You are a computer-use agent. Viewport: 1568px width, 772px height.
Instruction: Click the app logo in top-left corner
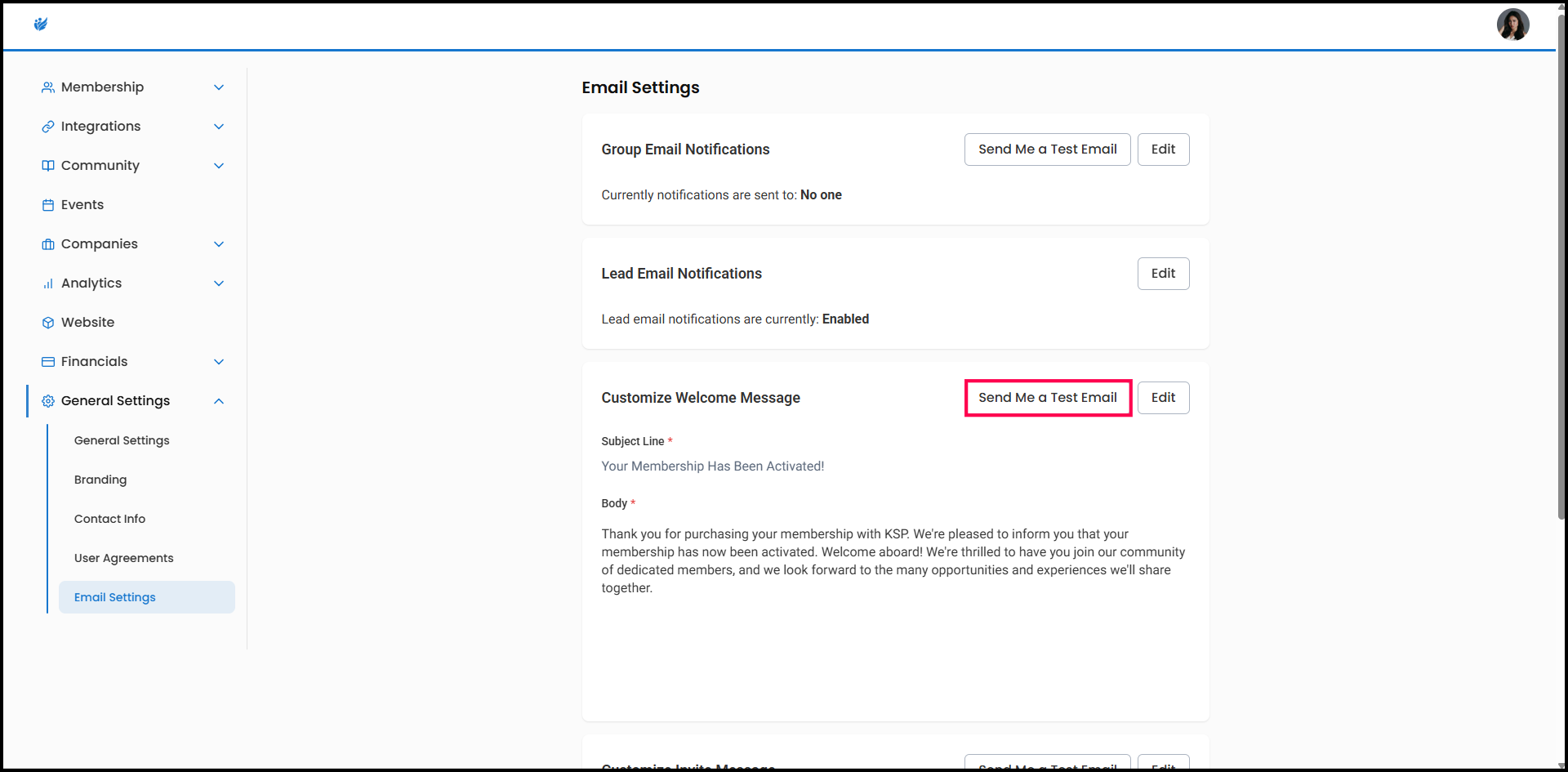pos(41,25)
